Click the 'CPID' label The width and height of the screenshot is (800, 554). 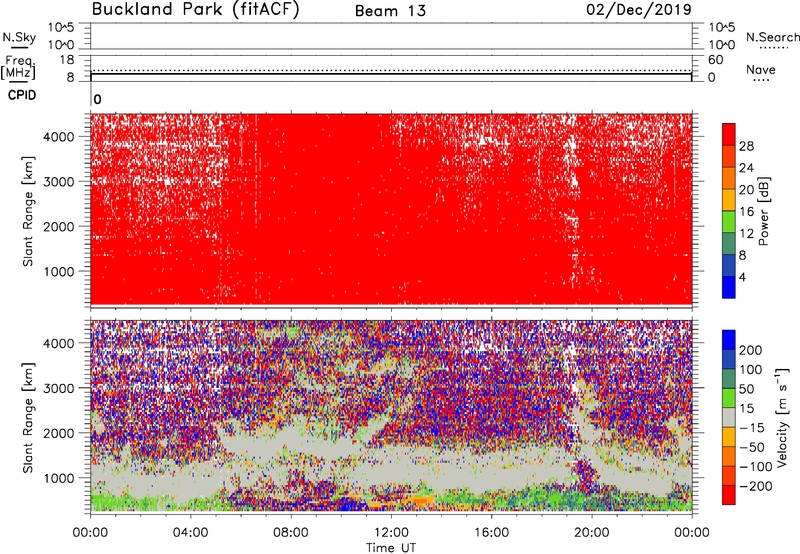[22, 95]
